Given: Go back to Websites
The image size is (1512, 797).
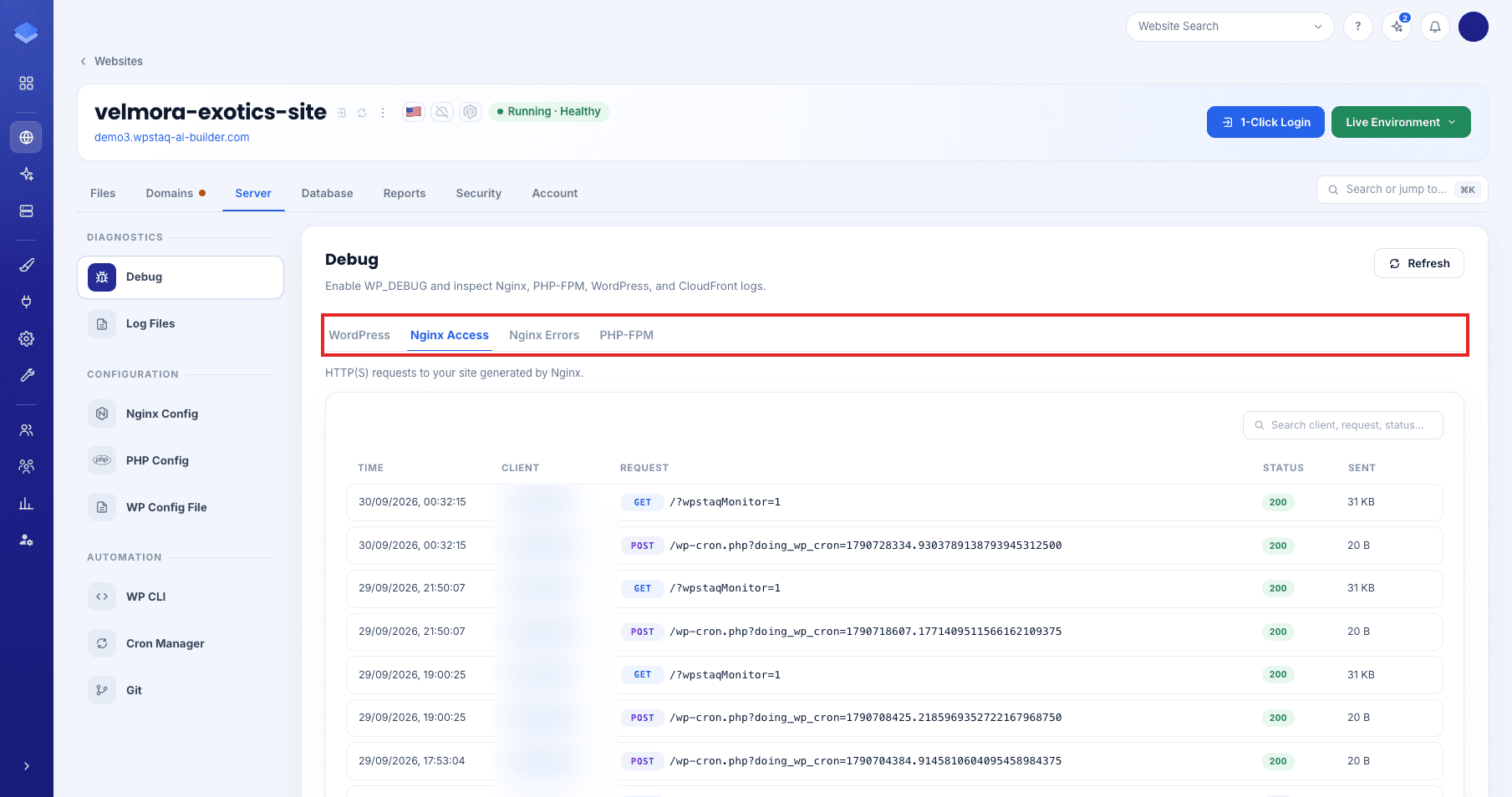Looking at the screenshot, I should [111, 61].
